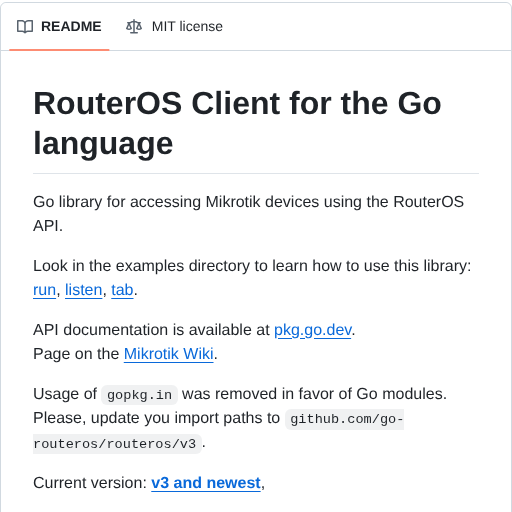The height and width of the screenshot is (512, 512).
Task: Open the run example link
Action: [44, 290]
